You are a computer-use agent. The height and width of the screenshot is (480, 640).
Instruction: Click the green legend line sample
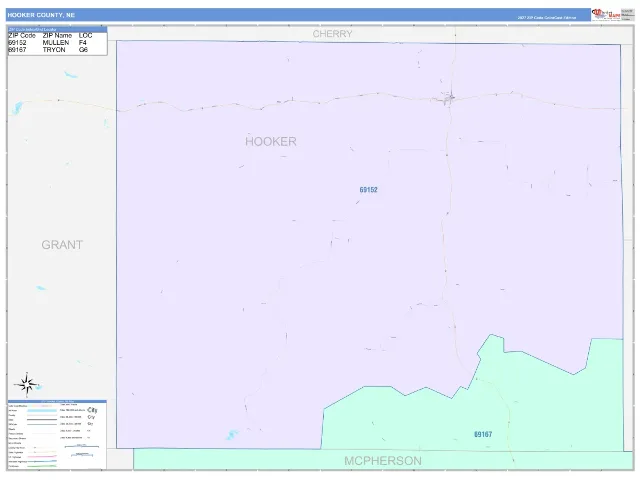[42, 466]
